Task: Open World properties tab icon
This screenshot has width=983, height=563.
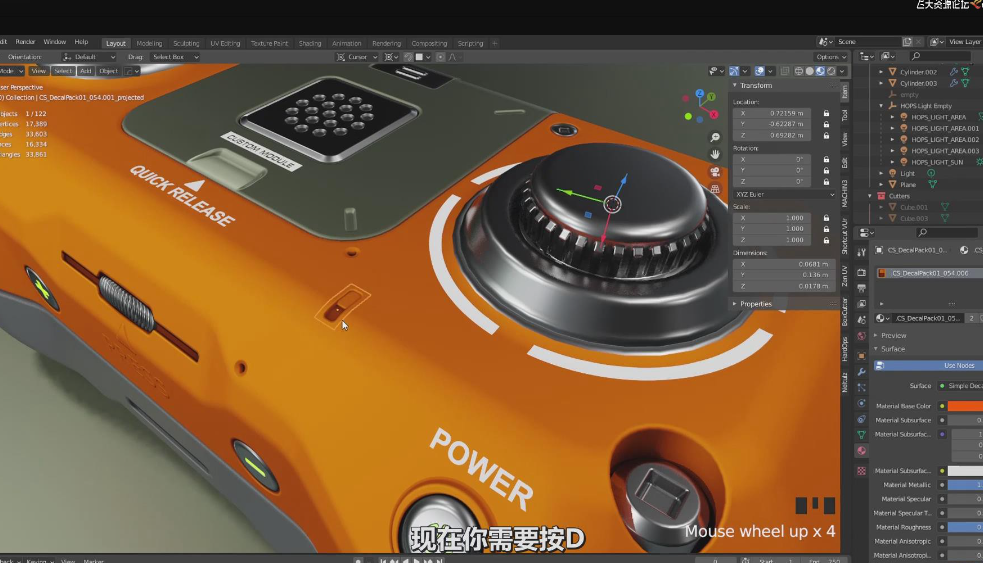Action: click(861, 336)
